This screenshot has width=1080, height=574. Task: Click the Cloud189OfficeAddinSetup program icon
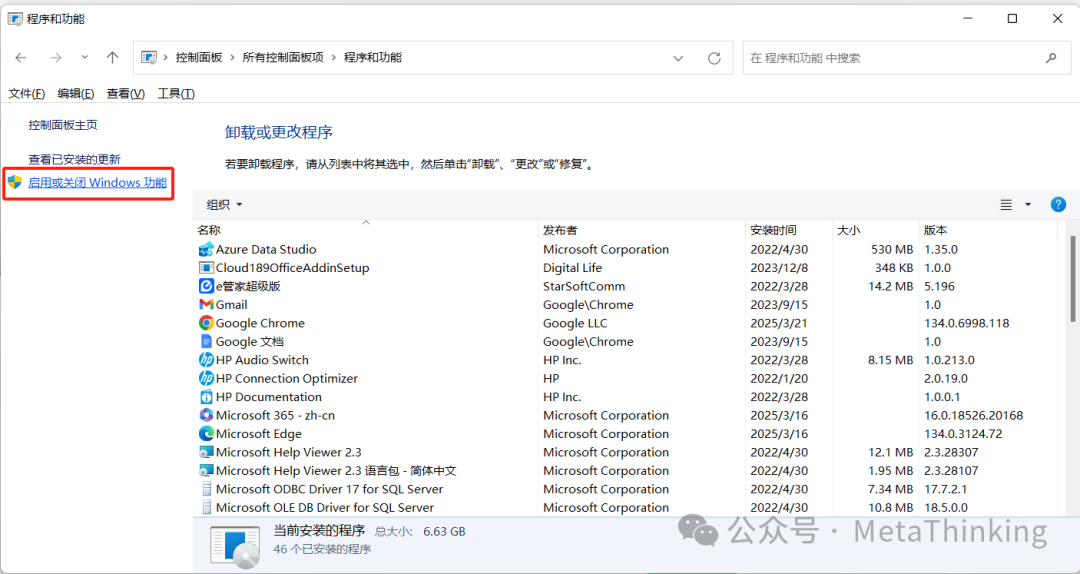206,268
